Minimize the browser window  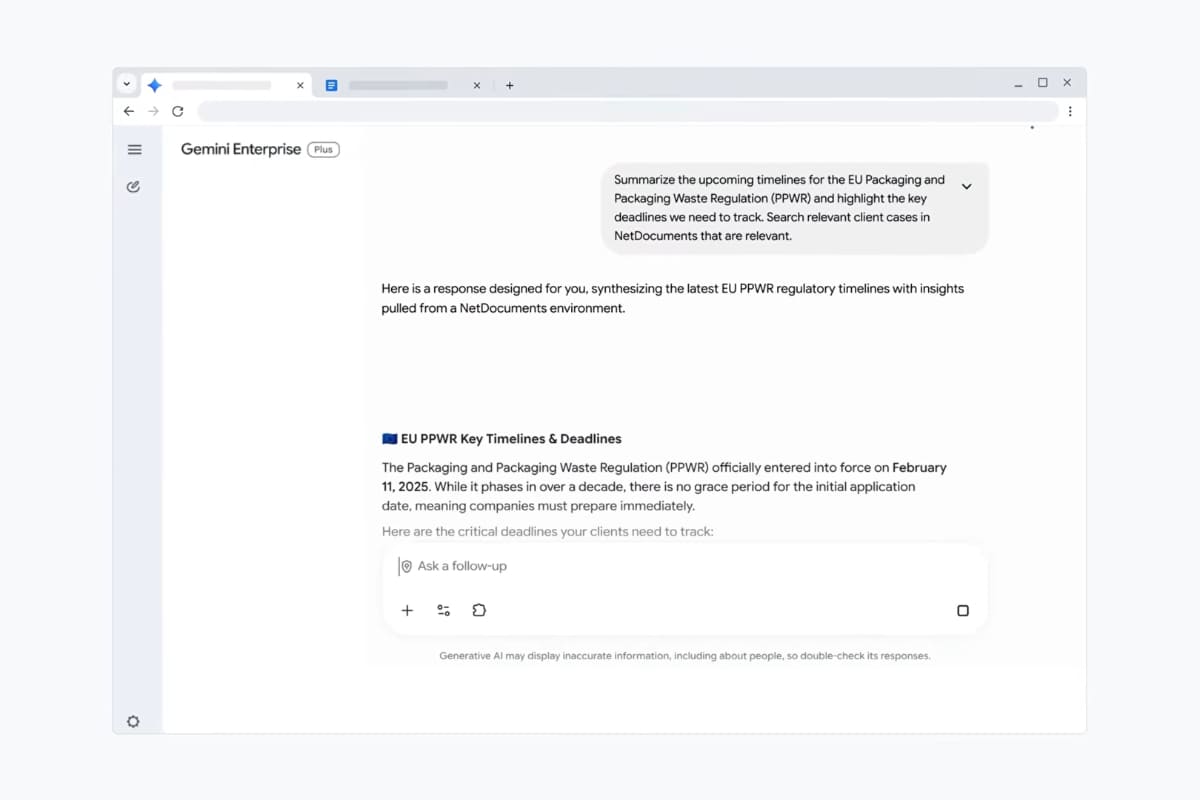tap(1018, 84)
